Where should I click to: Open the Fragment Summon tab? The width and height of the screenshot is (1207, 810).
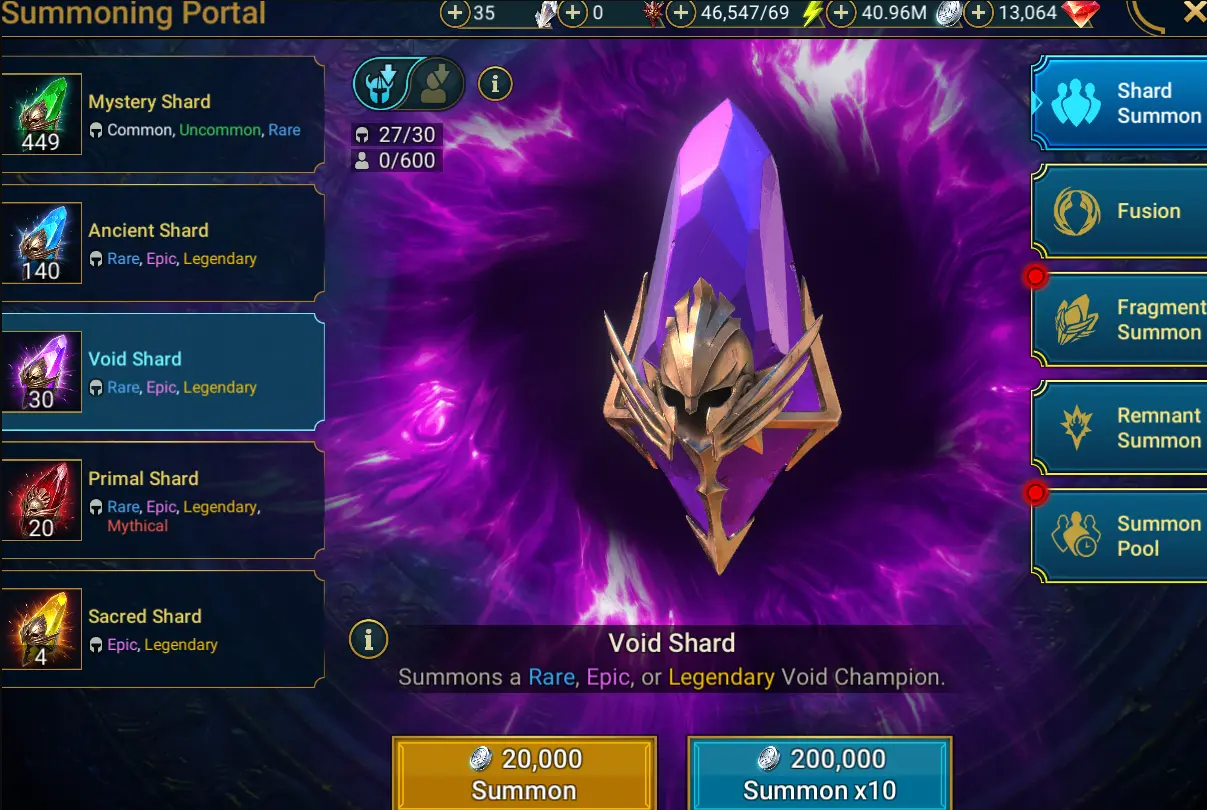(x=1119, y=320)
